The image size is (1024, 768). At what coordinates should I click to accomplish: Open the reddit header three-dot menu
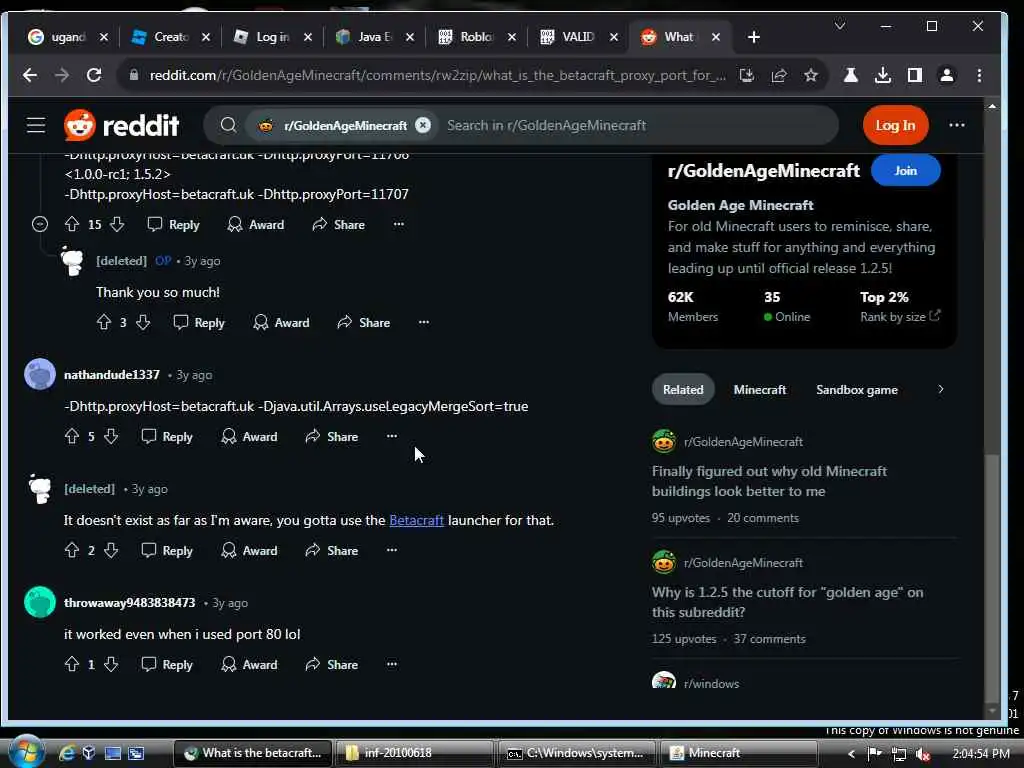pos(957,125)
